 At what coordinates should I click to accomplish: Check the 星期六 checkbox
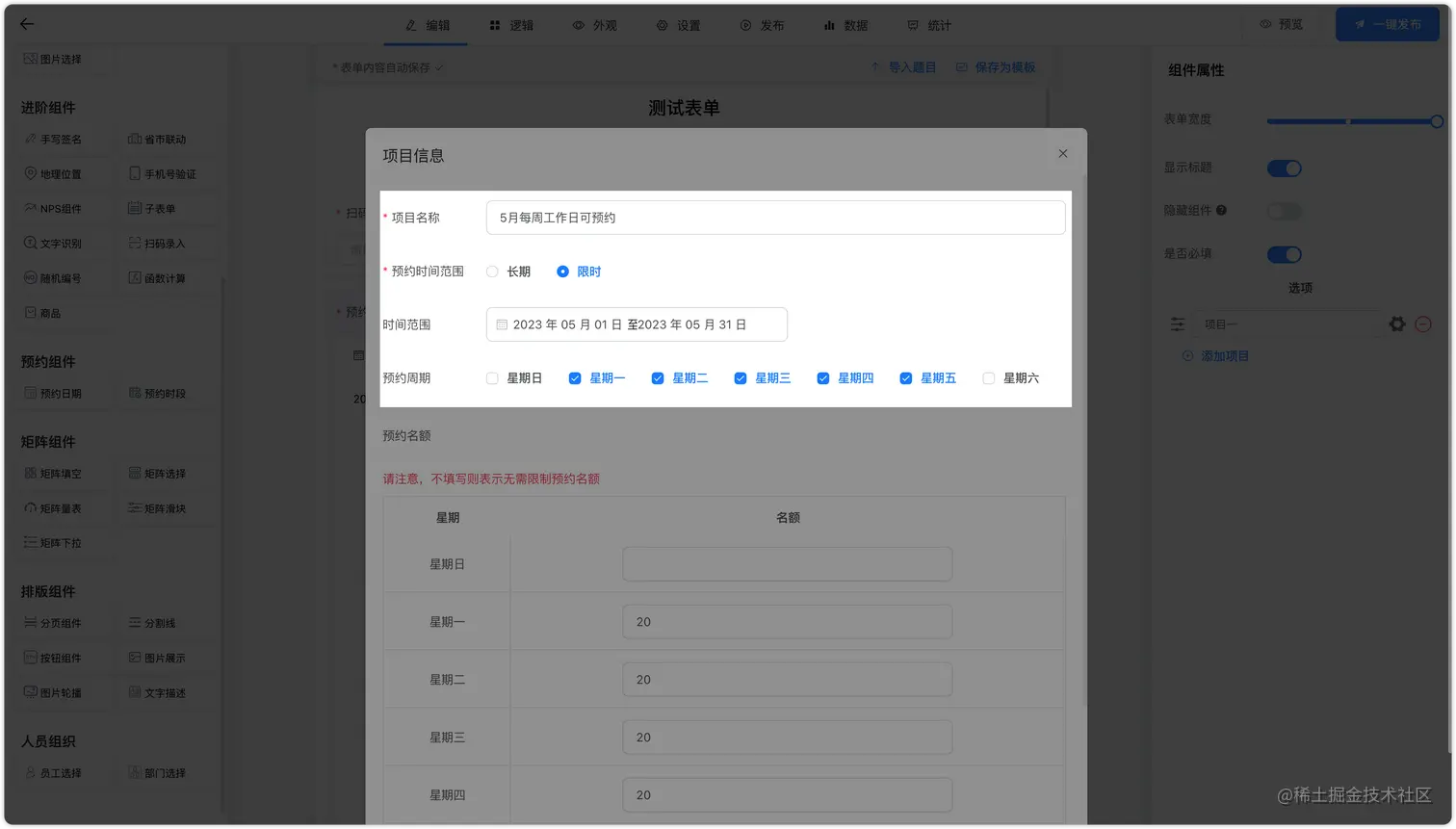tap(989, 378)
